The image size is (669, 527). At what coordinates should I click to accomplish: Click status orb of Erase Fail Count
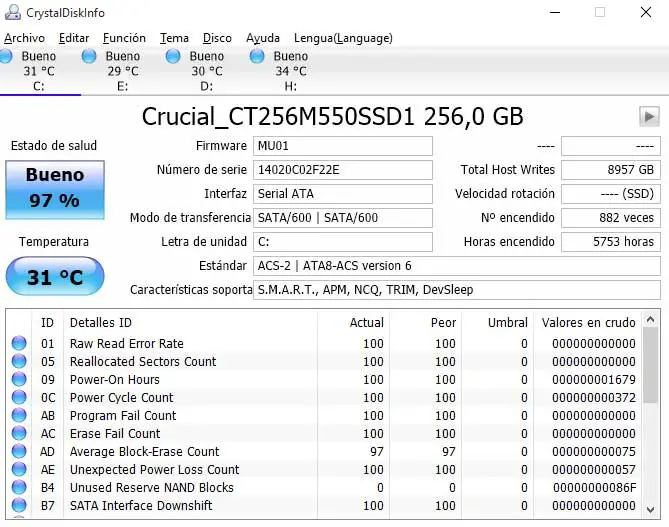point(19,433)
